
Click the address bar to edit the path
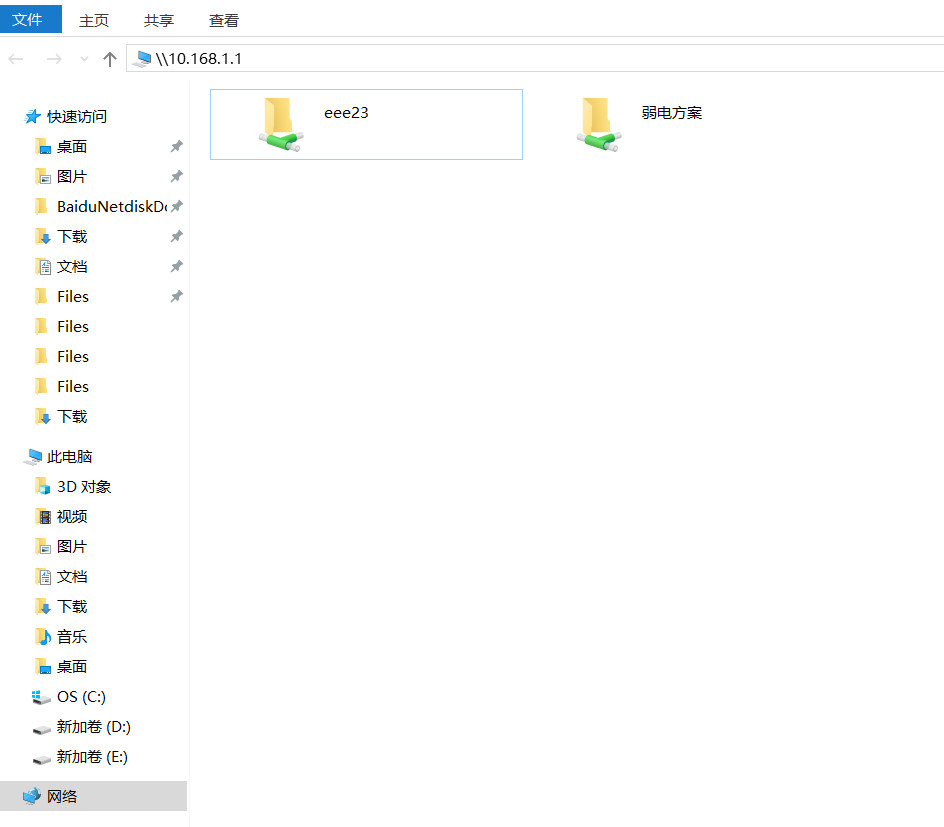coord(600,58)
